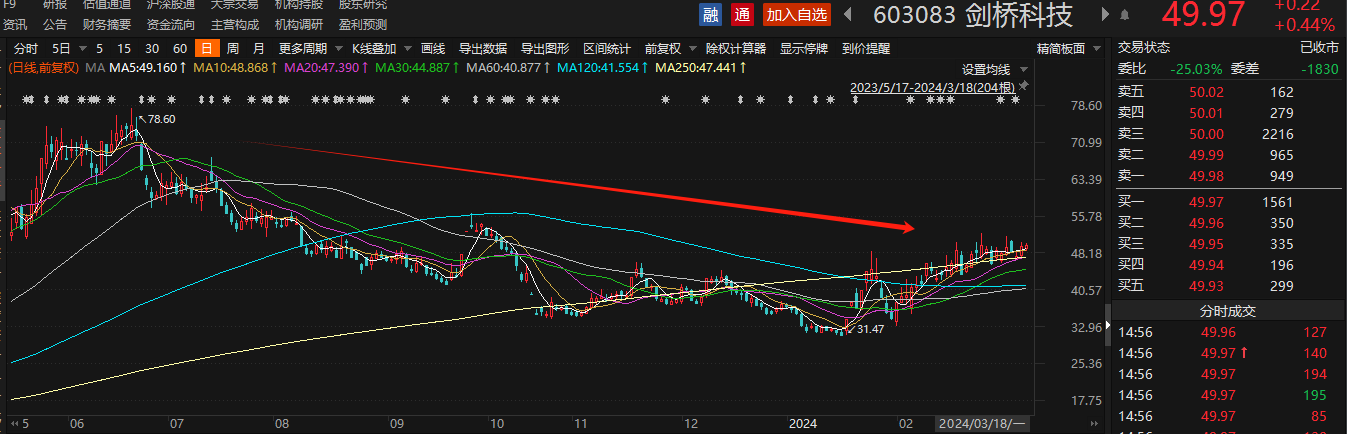Click the 分时成交 panel header
The height and width of the screenshot is (434, 1347).
point(1230,311)
